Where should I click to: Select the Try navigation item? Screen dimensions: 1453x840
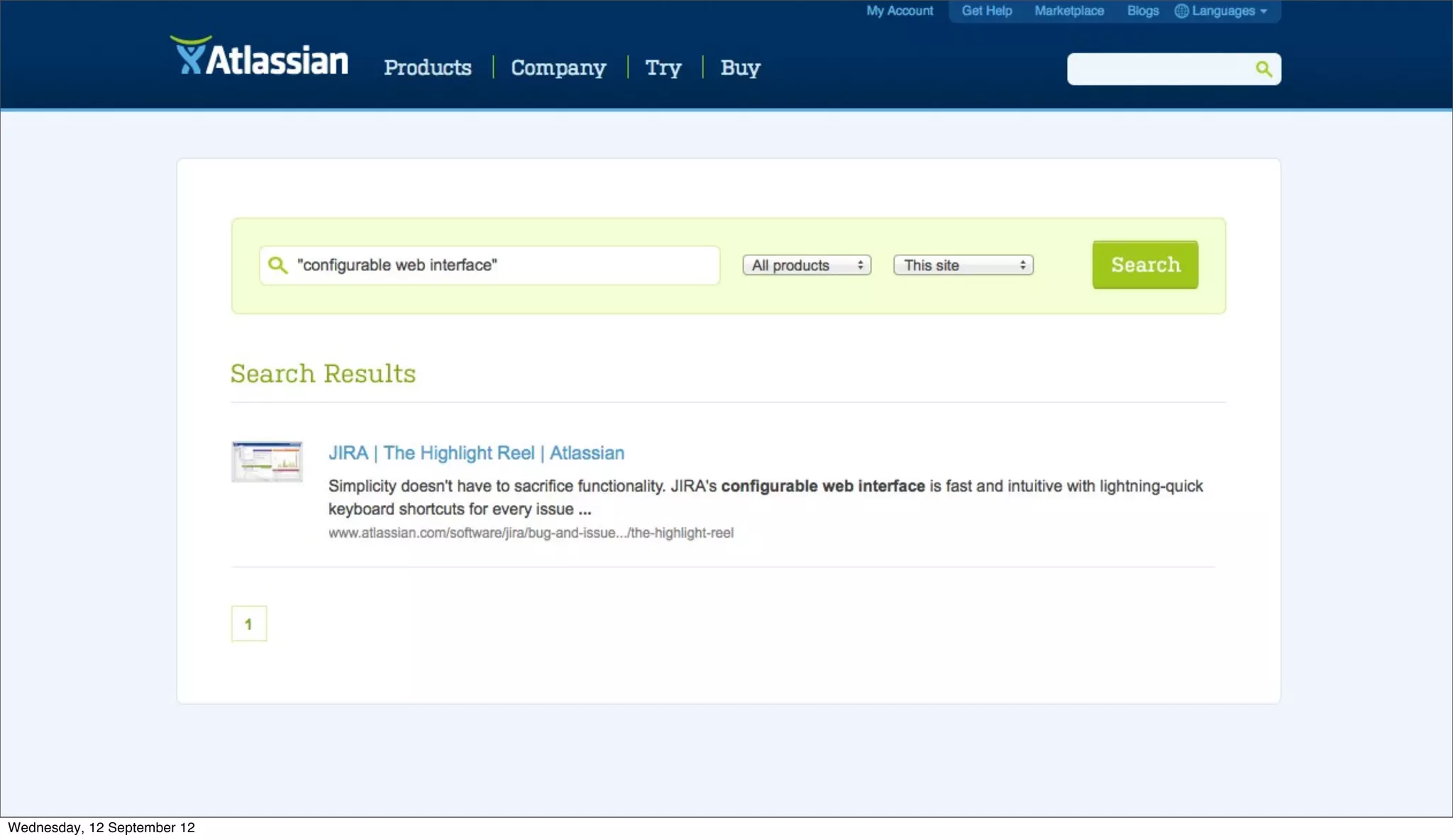pyautogui.click(x=663, y=68)
